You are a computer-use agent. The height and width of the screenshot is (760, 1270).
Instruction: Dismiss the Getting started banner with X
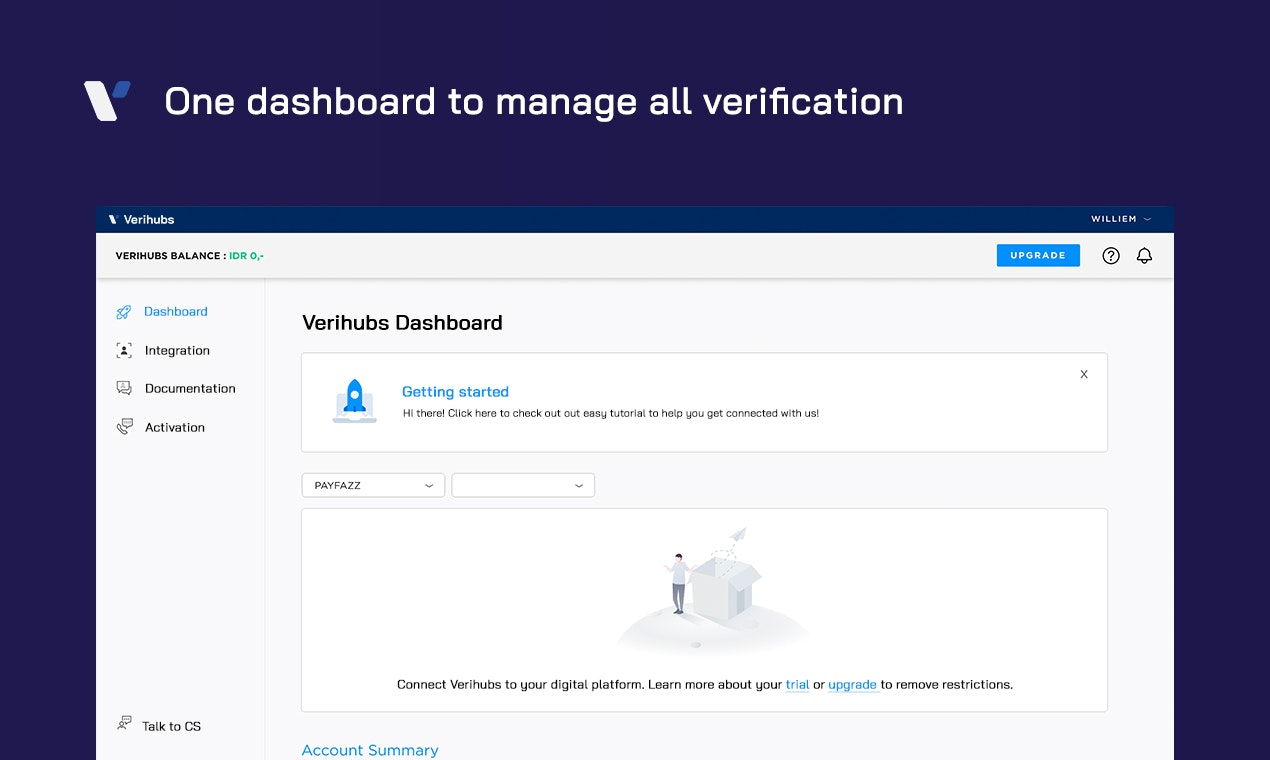(x=1084, y=374)
